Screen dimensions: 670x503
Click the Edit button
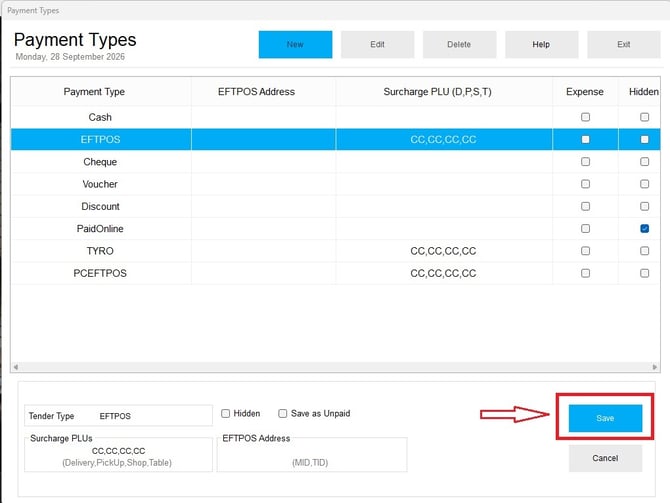click(x=377, y=44)
